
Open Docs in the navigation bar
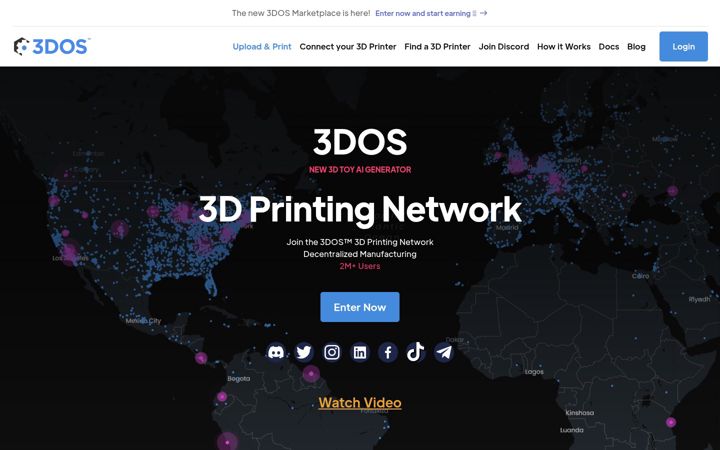[x=609, y=46]
